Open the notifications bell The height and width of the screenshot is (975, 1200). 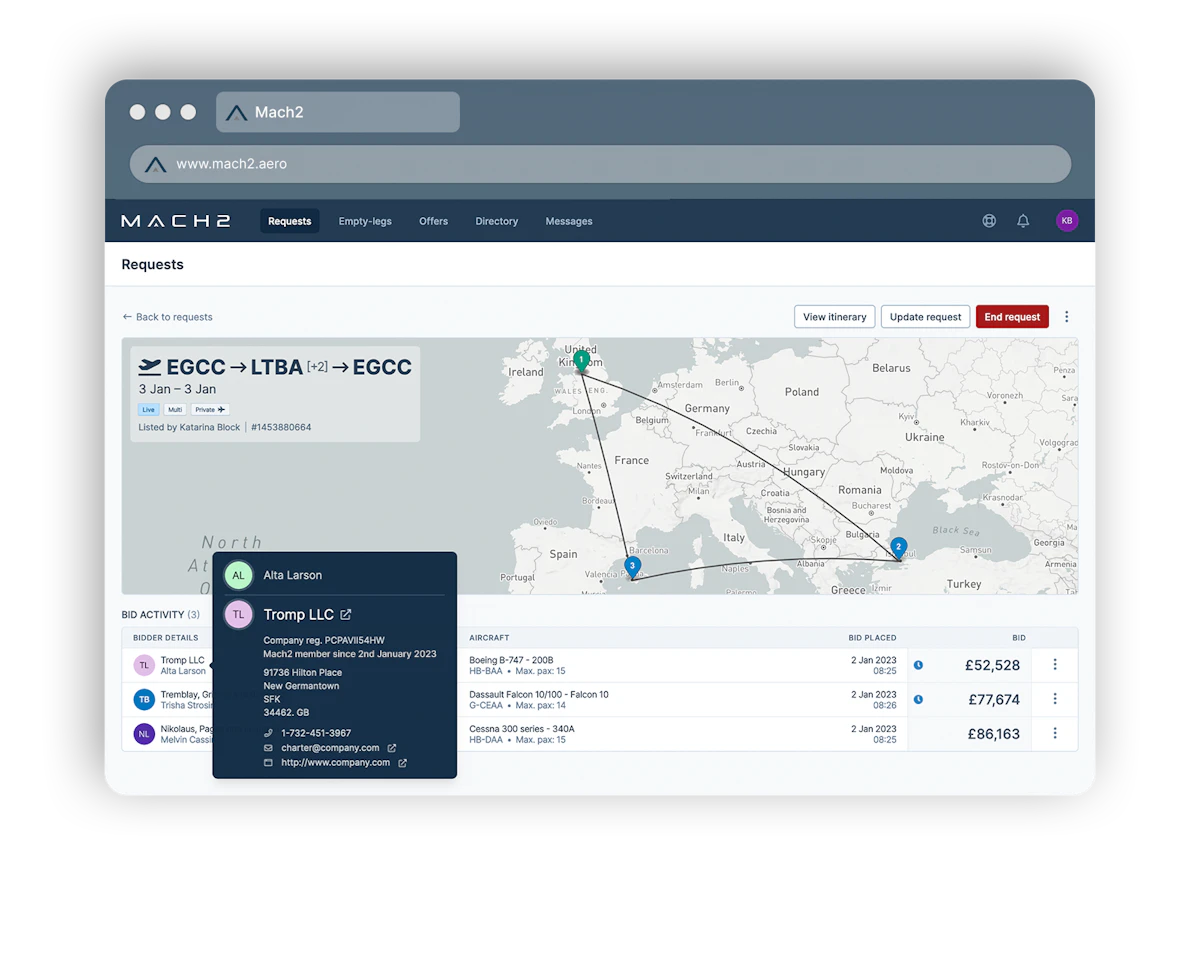[1023, 221]
